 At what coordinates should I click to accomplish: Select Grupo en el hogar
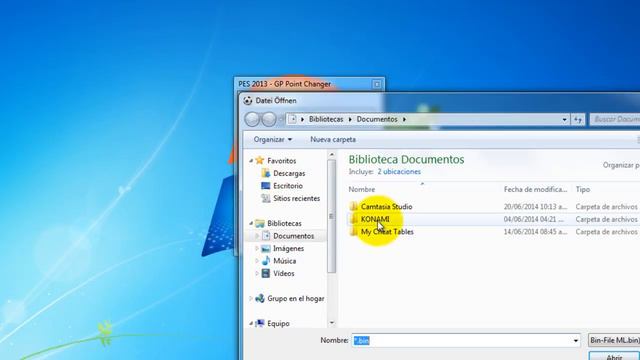coord(296,299)
